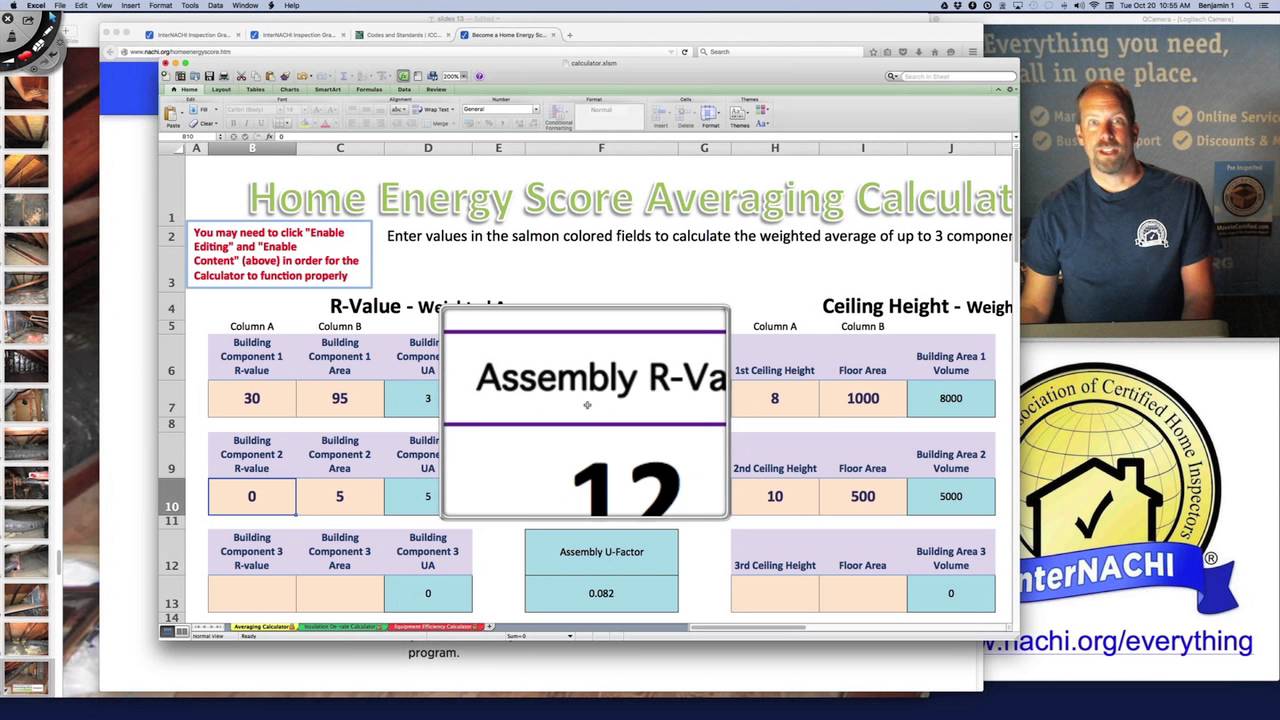Toggle Bold formatting button

(x=233, y=123)
